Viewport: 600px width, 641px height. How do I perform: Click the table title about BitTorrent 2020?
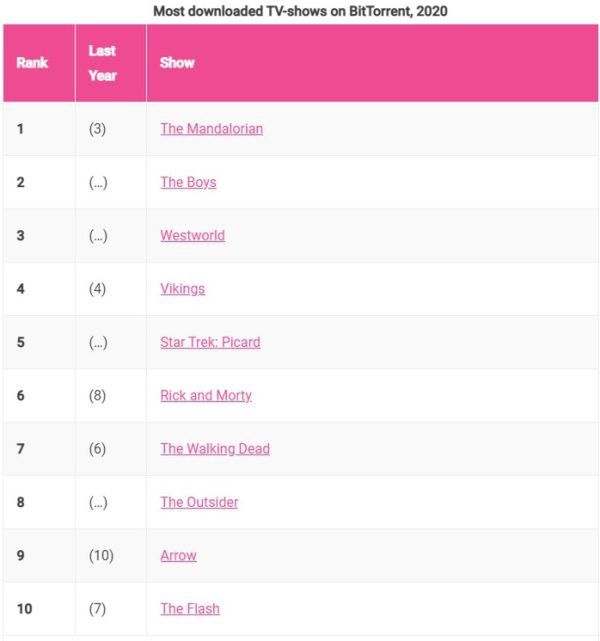tap(300, 11)
